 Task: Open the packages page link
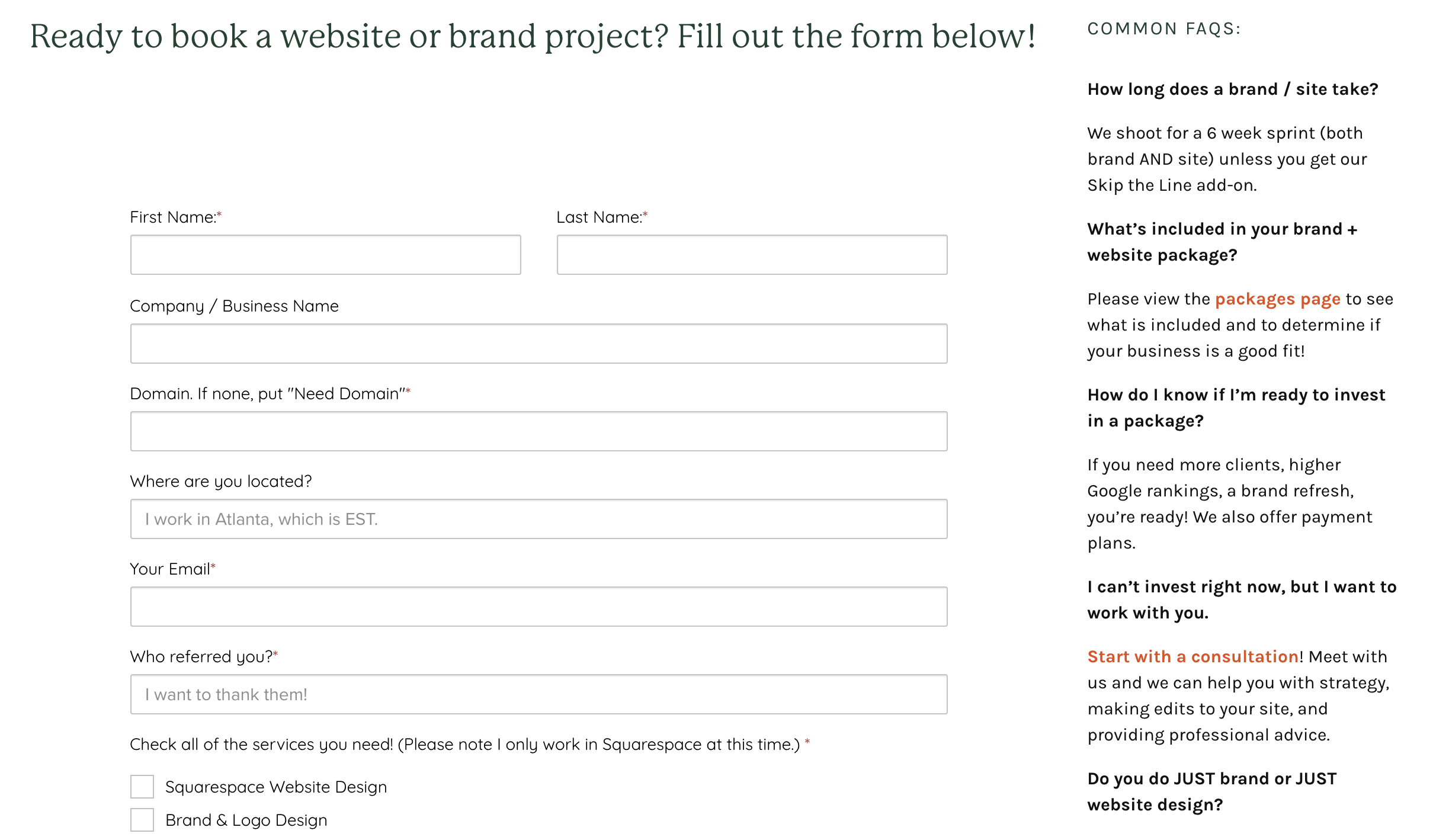click(1277, 299)
